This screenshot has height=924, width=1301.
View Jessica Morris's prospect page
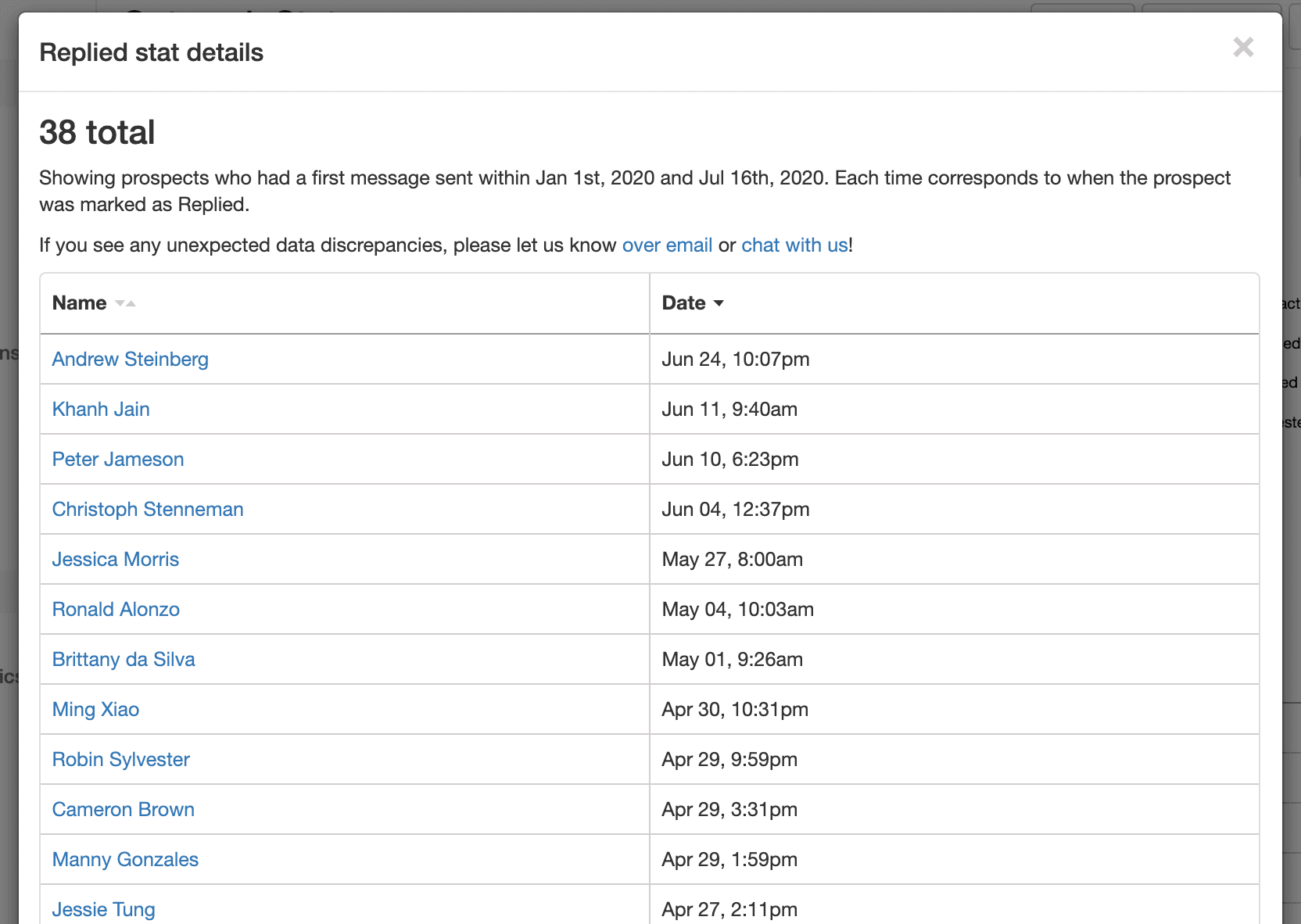click(115, 559)
